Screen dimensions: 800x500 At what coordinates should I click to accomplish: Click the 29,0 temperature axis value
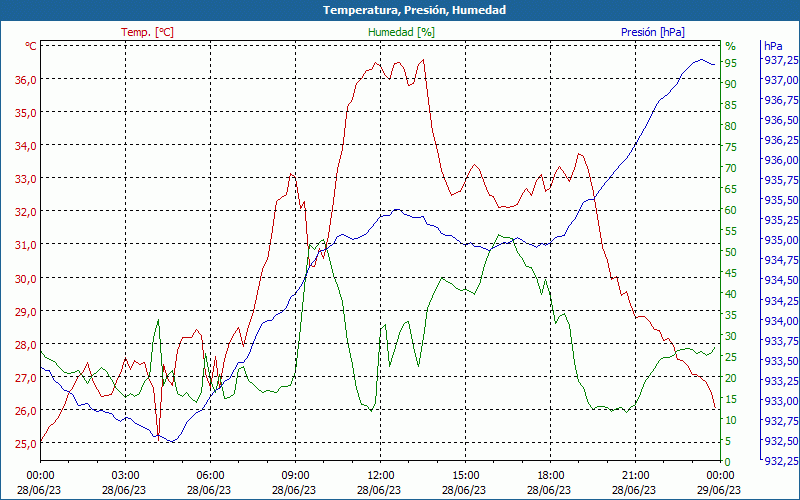coord(27,311)
